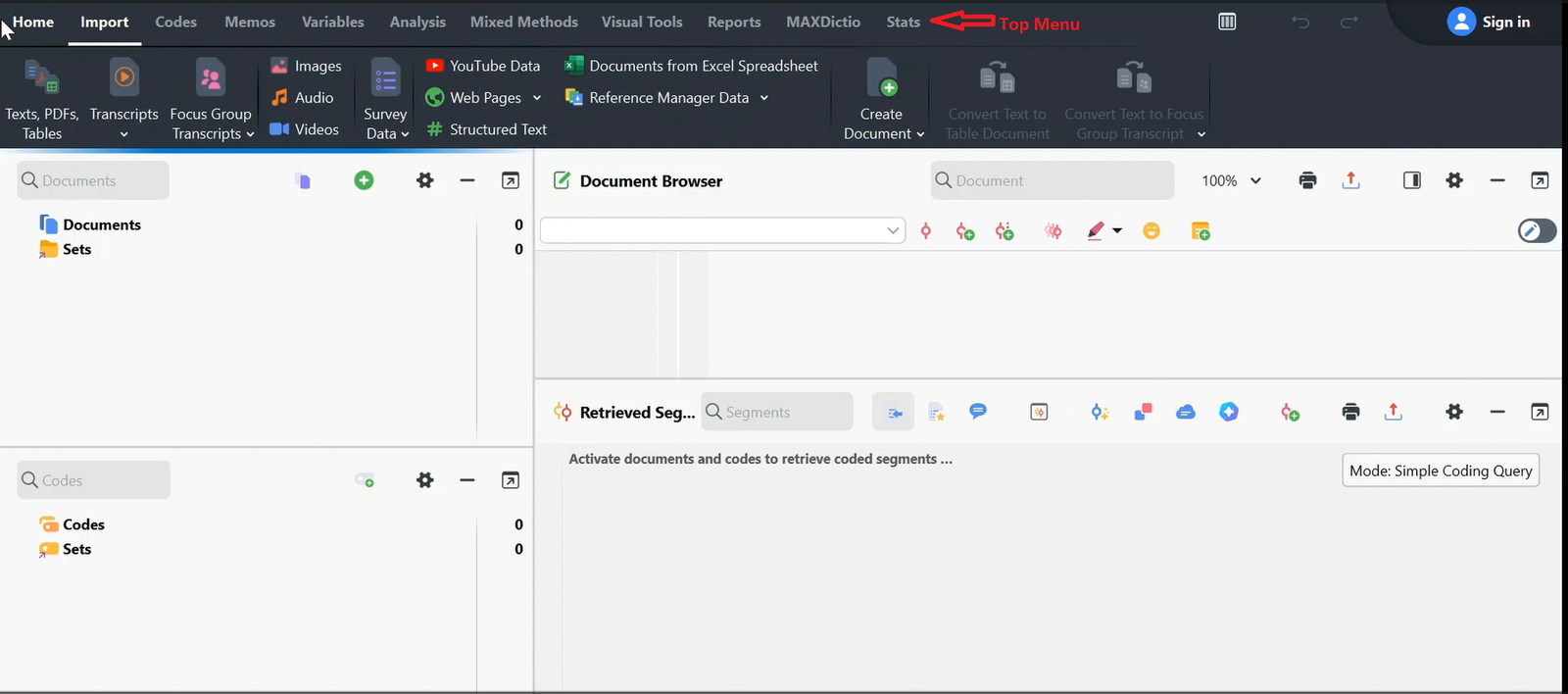Import Images
1568x694 pixels.
(x=306, y=66)
